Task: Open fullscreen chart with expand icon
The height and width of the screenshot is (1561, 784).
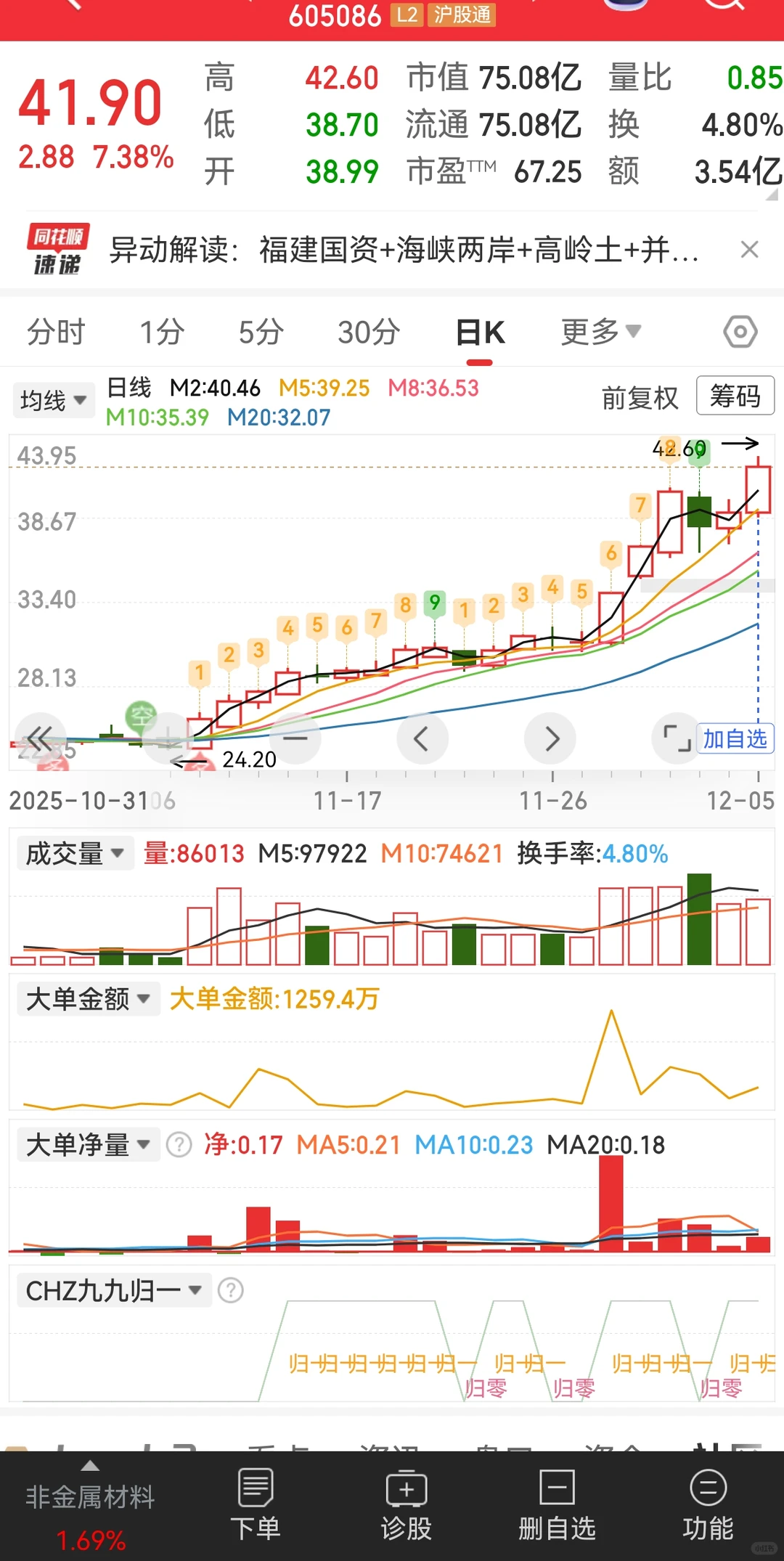Action: pos(677,738)
